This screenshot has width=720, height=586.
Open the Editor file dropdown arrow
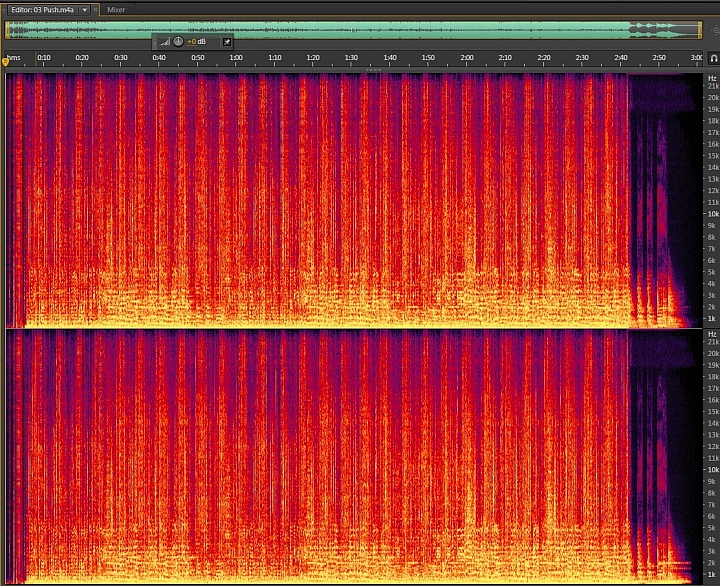pyautogui.click(x=84, y=10)
